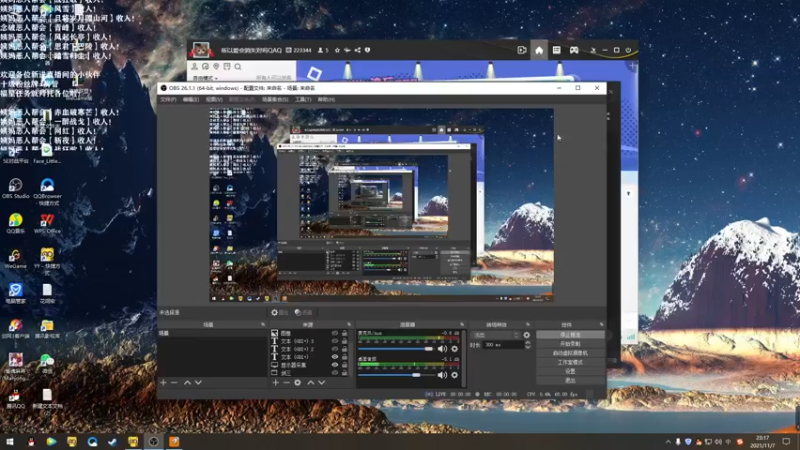Screen dimensions: 800x450
Task: Toggle eye icon for the 图像 source
Action: coord(335,333)
